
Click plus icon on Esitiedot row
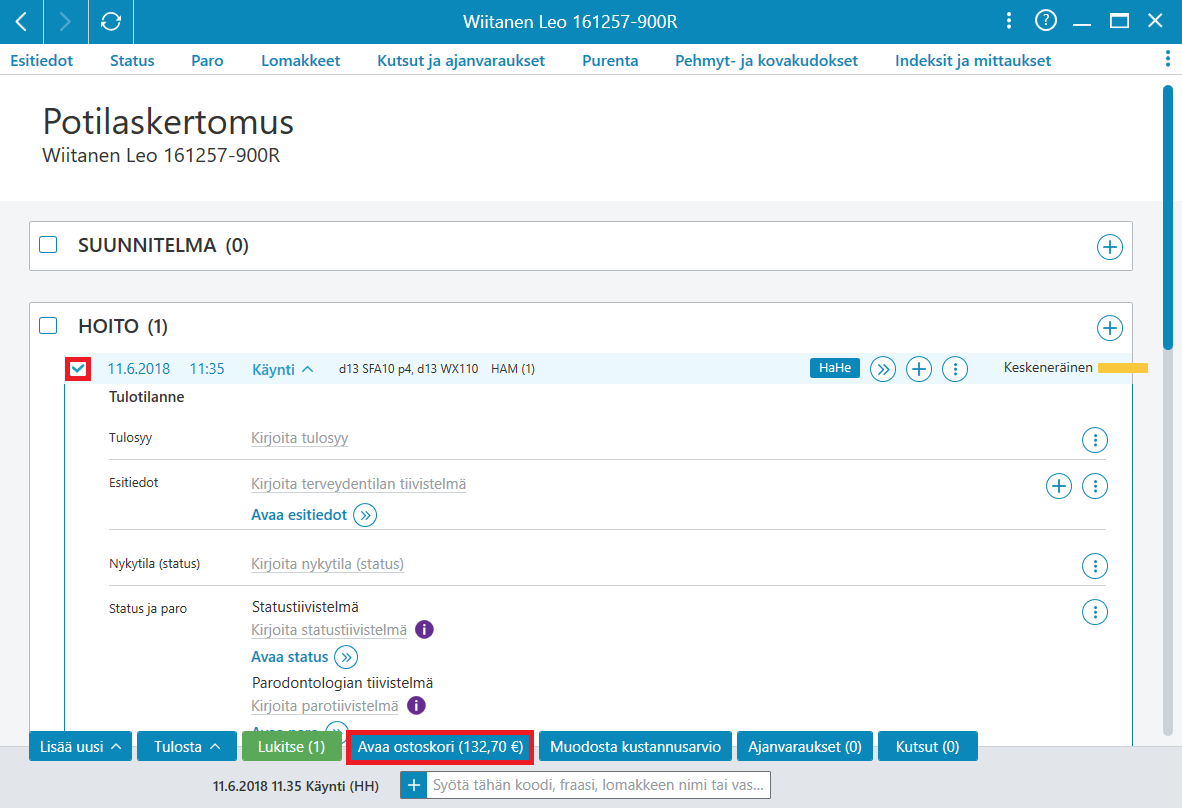[x=1058, y=486]
